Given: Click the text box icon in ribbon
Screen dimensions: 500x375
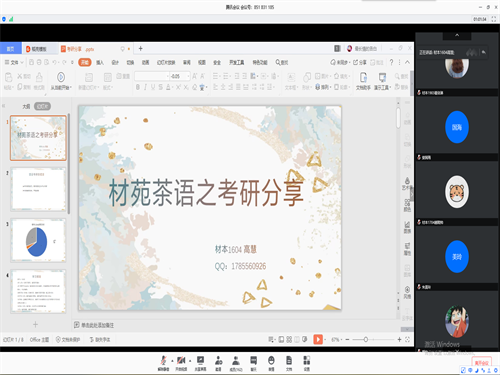Looking at the screenshot, I should coord(291,77).
